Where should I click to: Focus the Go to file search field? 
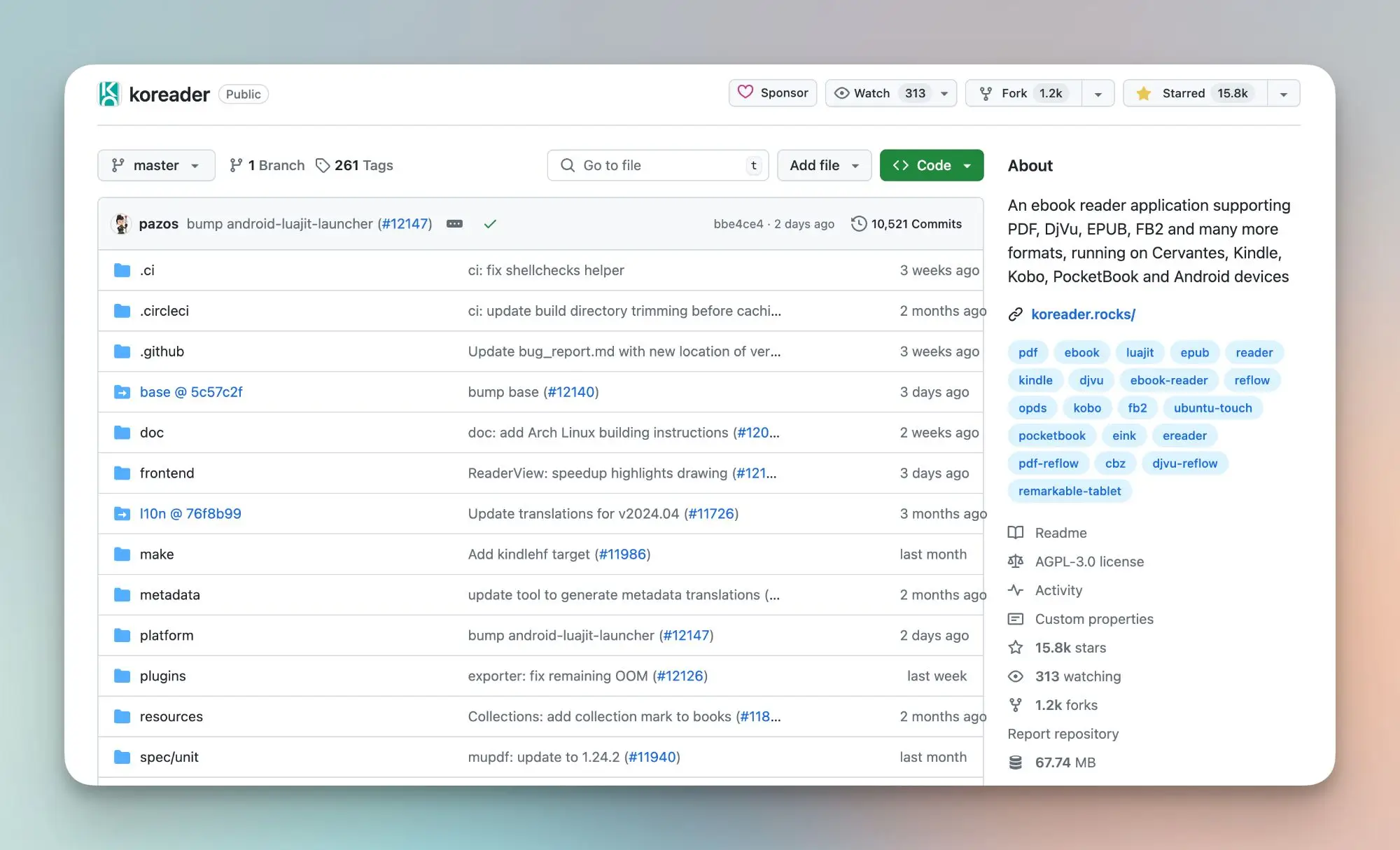tap(658, 165)
